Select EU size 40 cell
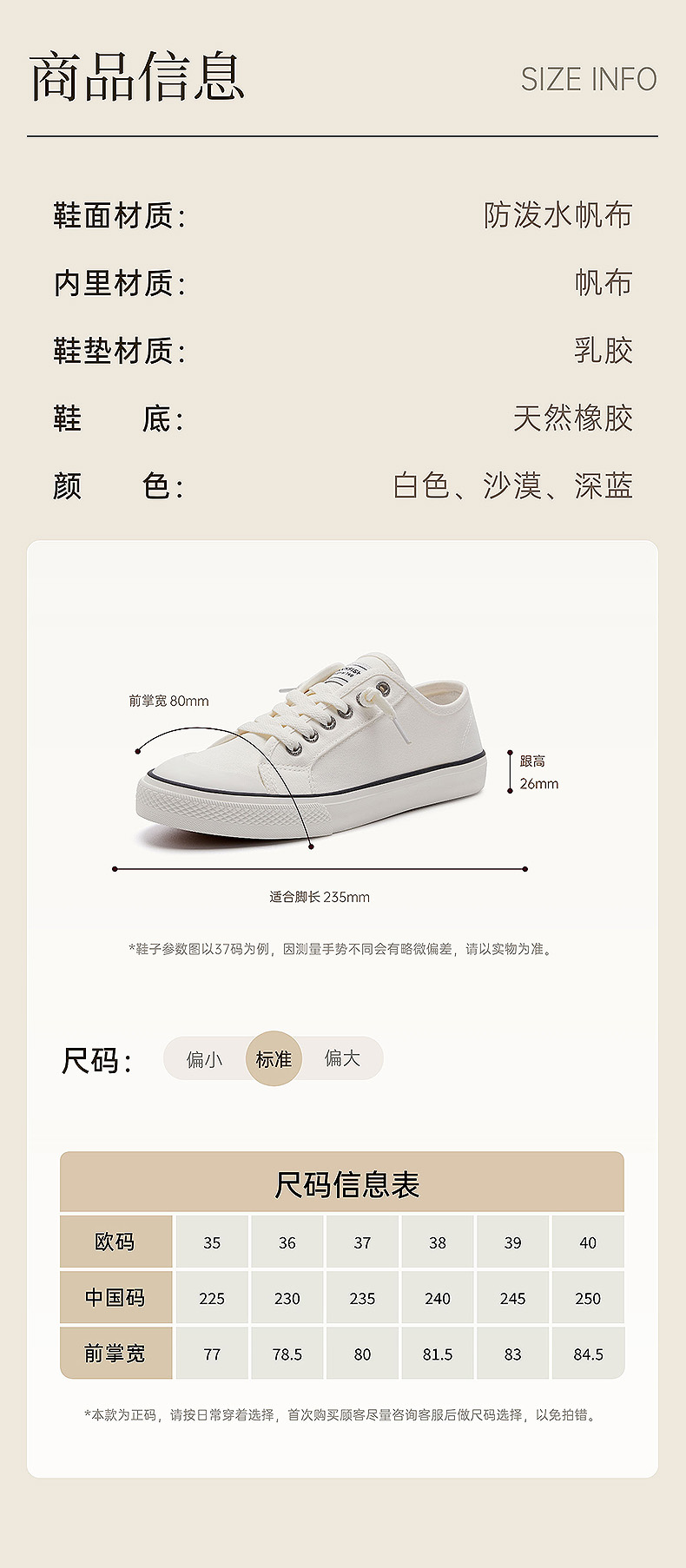This screenshot has width=686, height=1568. point(588,1242)
